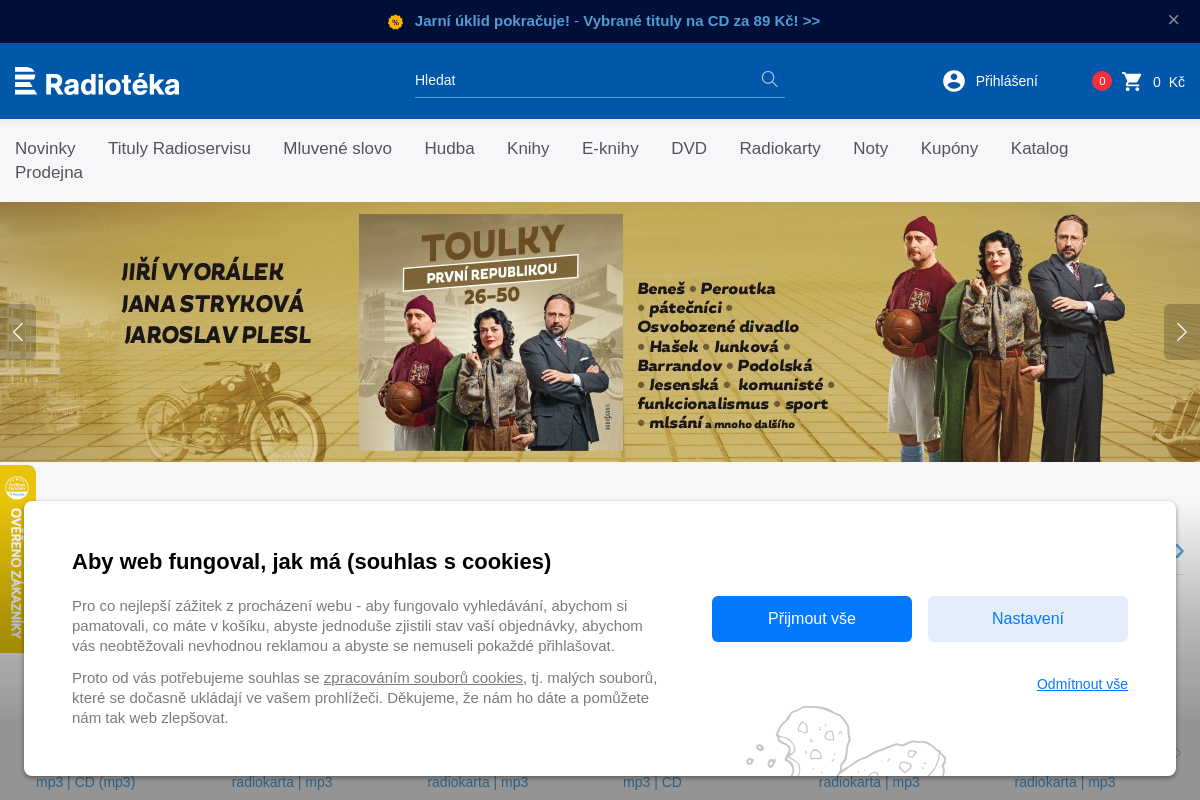This screenshot has width=1200, height=800.
Task: Go to the Radiokarty section
Action: [779, 149]
